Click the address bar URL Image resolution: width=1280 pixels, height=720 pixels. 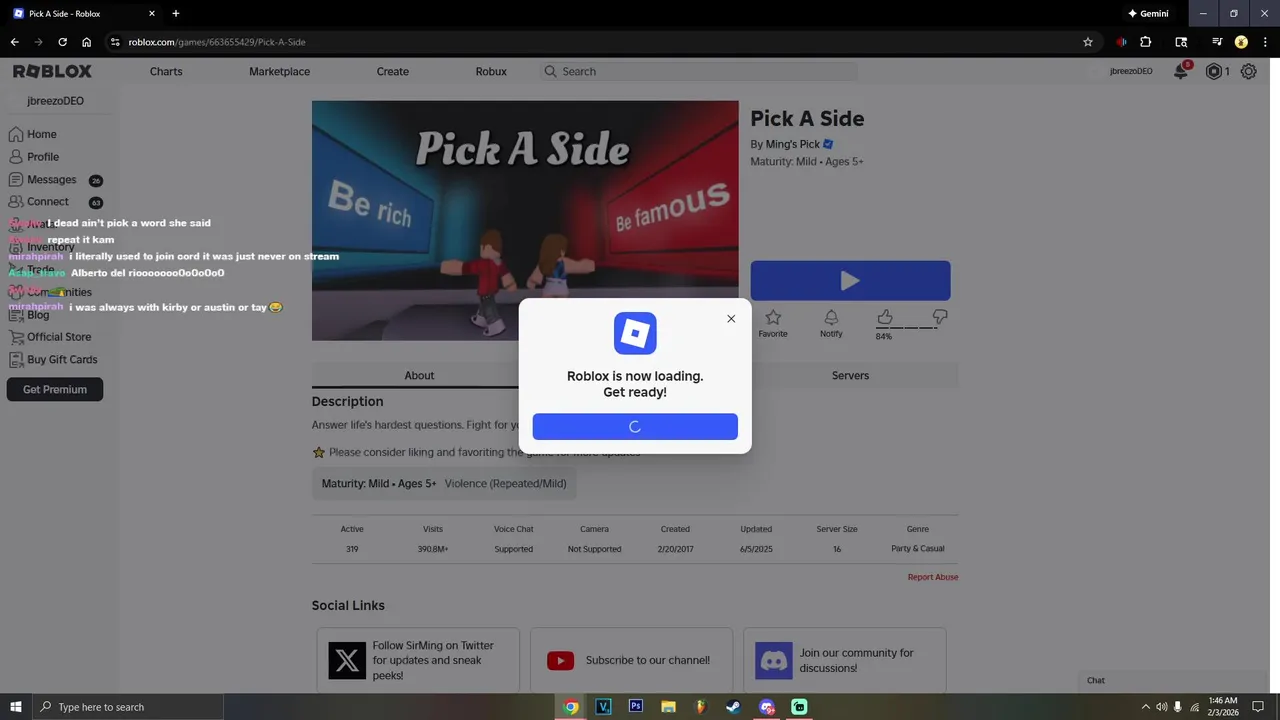217,42
